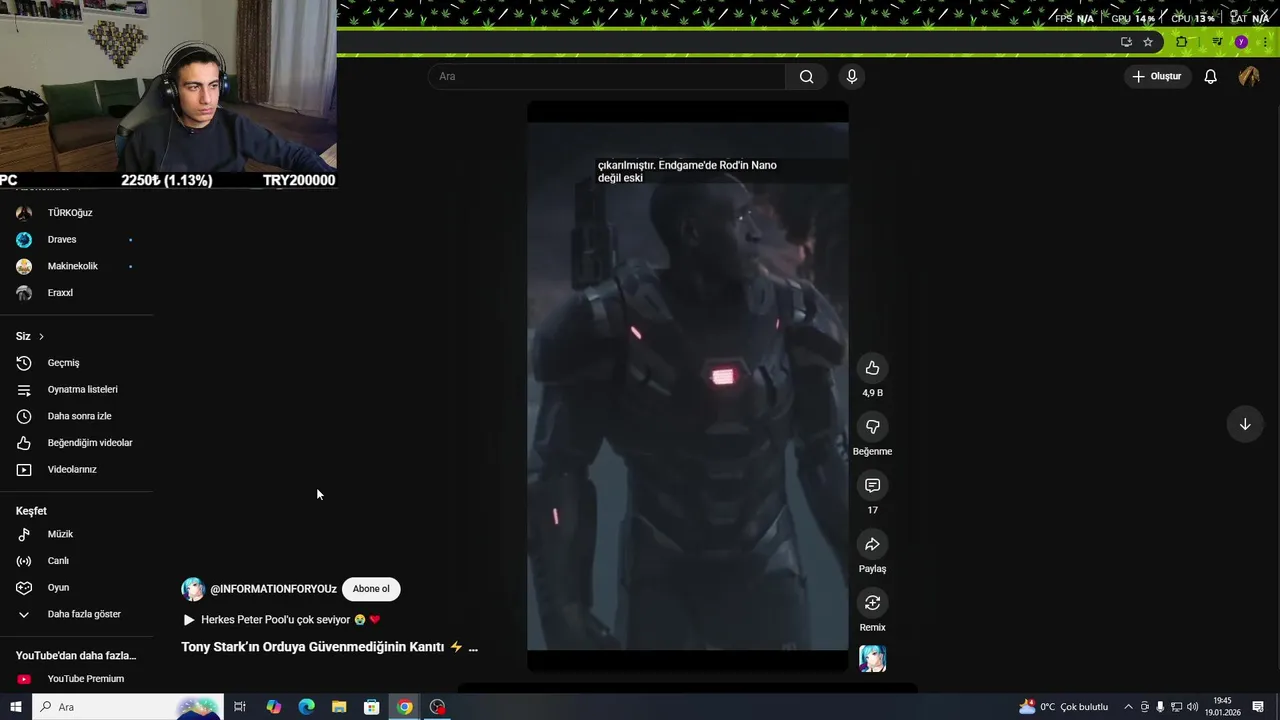Open Chrome extensions puzzle icon
The width and height of the screenshot is (1280, 720).
point(1182,42)
